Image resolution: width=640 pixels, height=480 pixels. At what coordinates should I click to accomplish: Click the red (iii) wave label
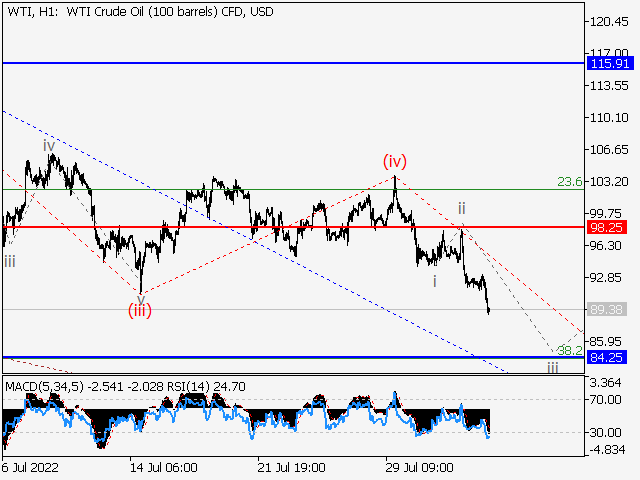140,311
